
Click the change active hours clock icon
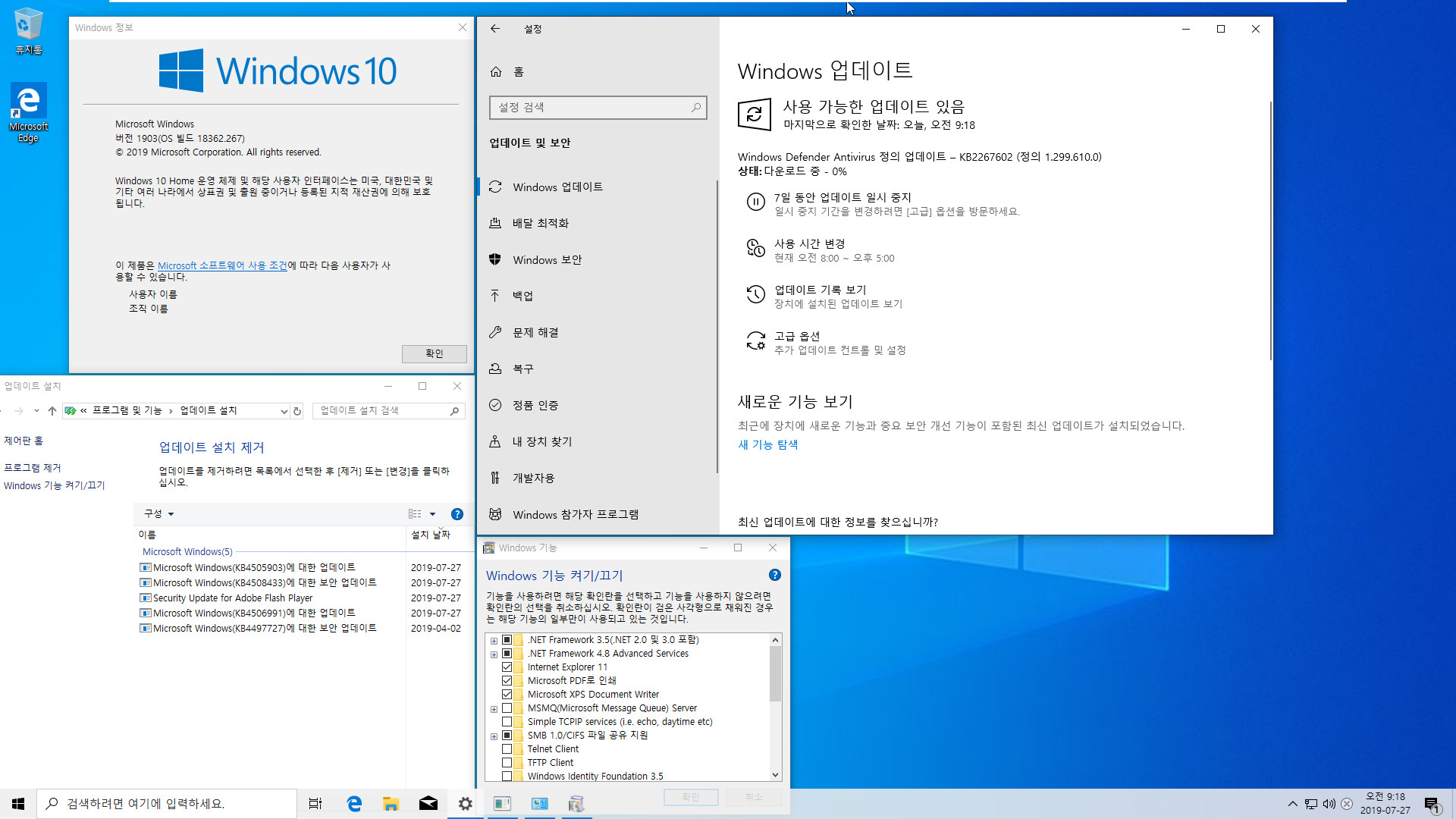(756, 248)
